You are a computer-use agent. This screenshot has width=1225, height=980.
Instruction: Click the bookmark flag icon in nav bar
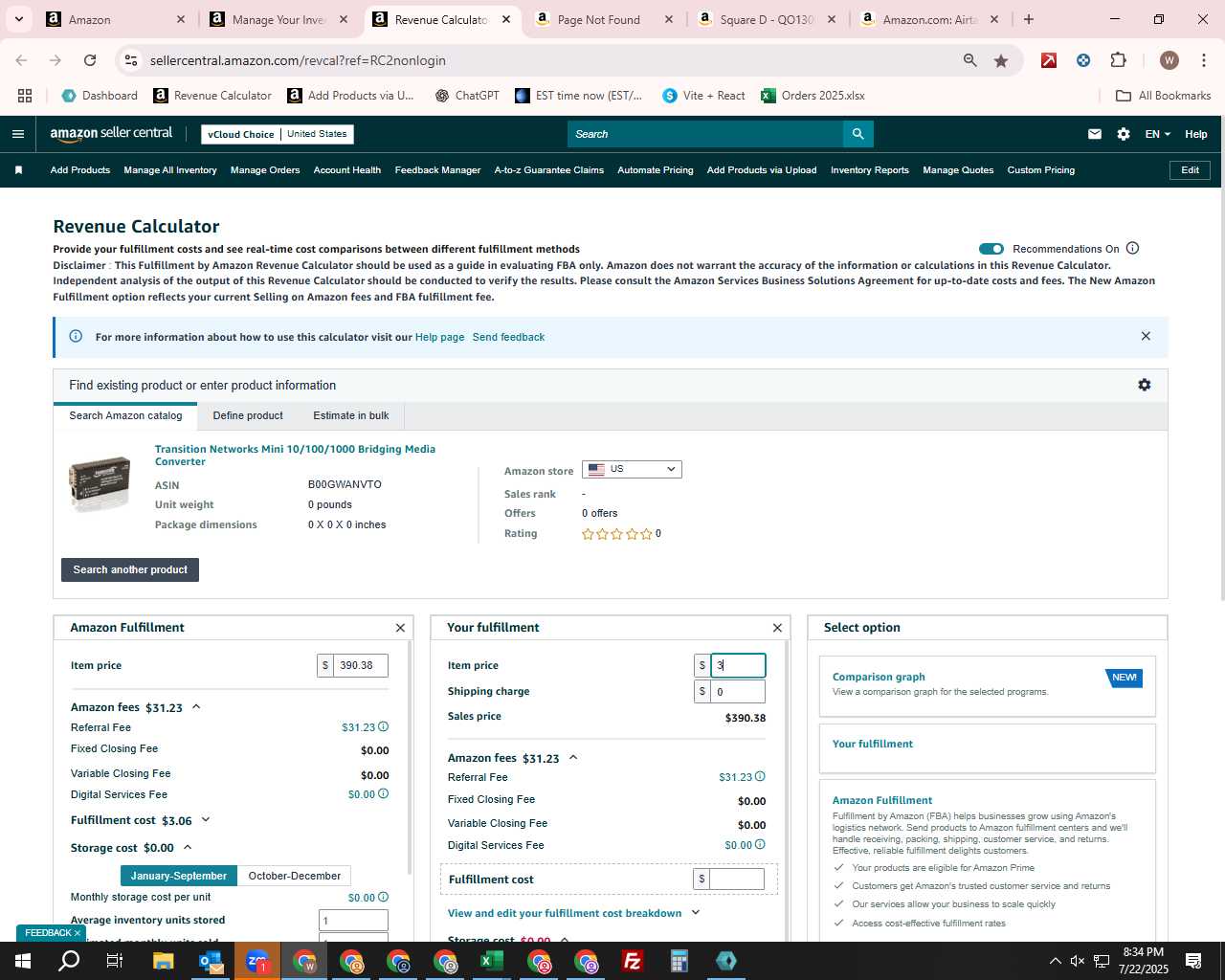pyautogui.click(x=18, y=170)
